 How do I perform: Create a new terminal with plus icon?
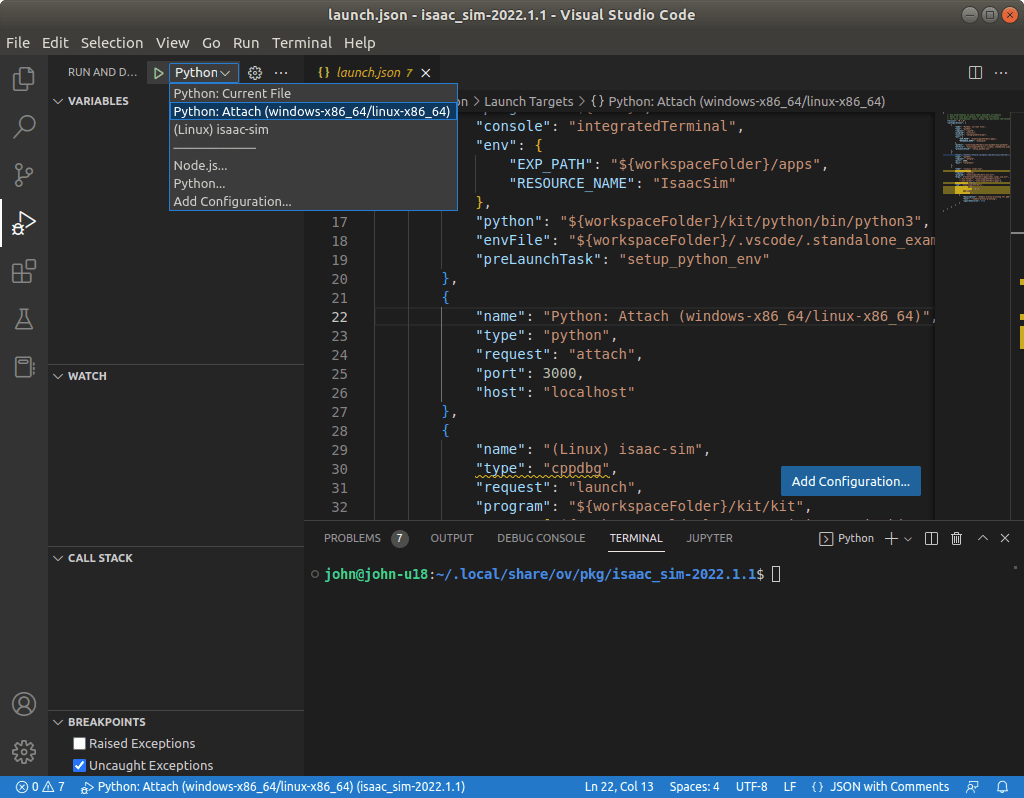891,538
